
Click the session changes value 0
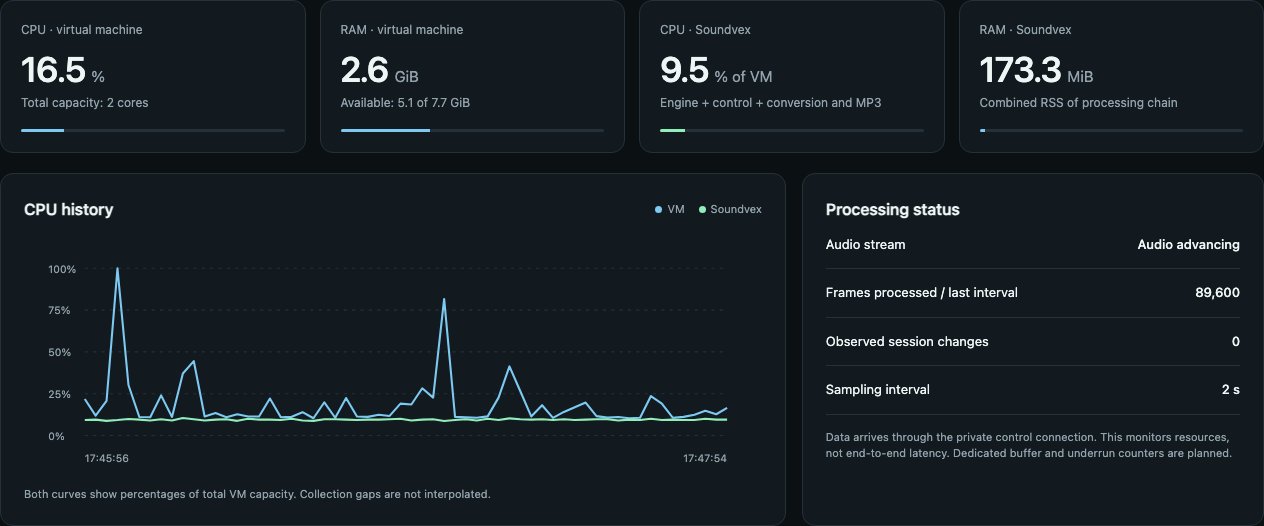(x=1236, y=341)
